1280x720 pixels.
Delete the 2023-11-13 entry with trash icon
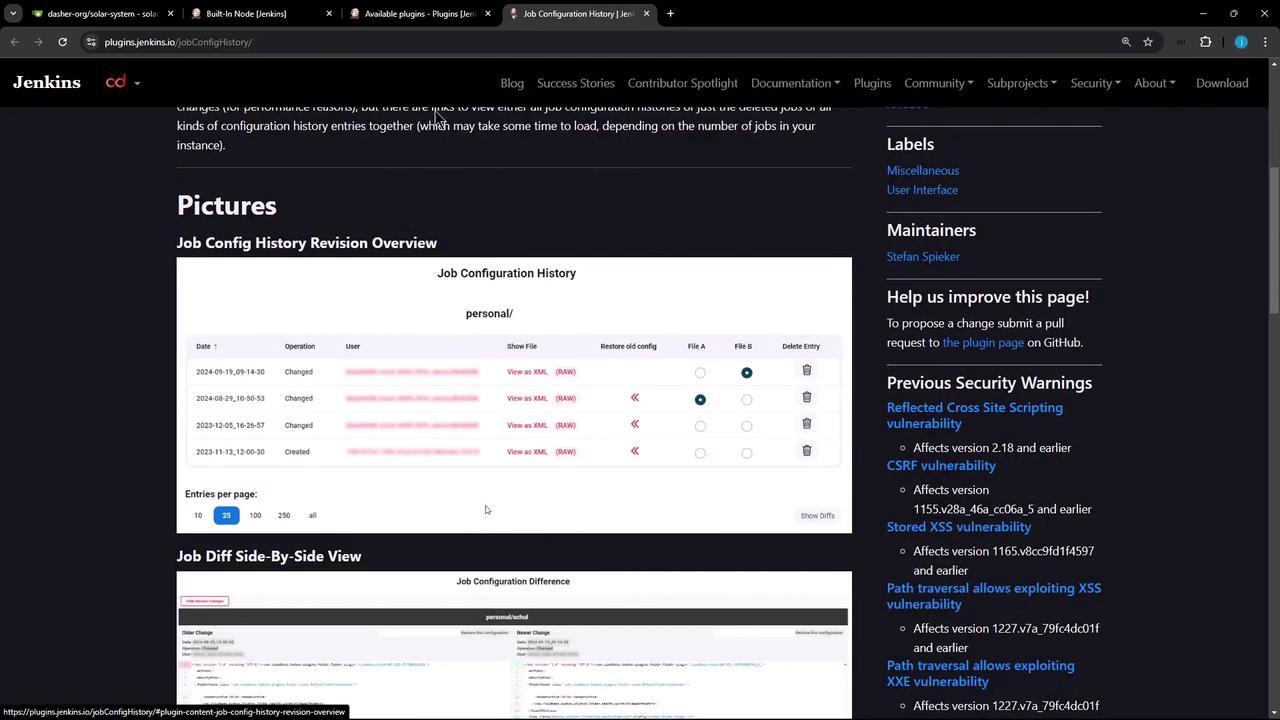[x=807, y=451]
